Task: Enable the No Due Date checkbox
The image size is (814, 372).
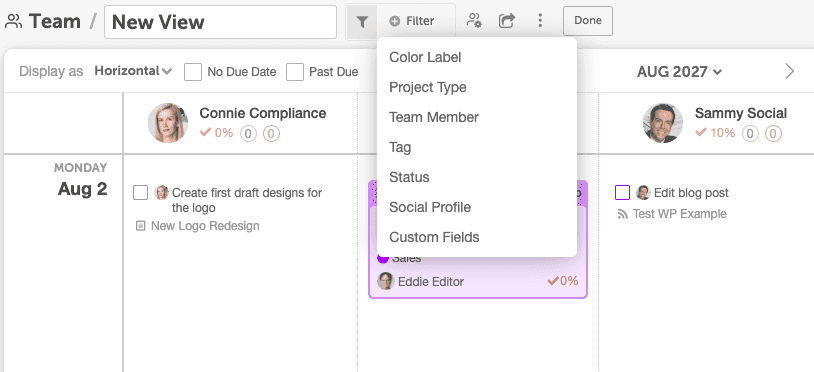Action: point(193,72)
